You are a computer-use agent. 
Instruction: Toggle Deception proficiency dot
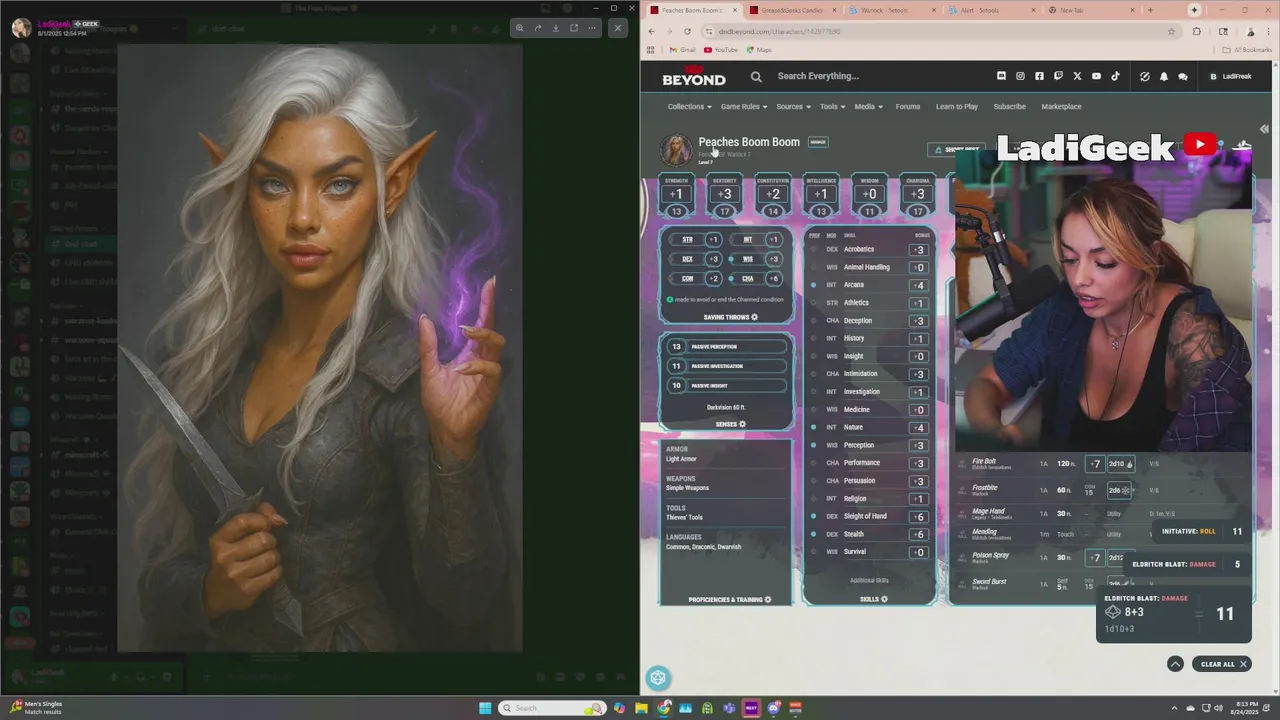coord(813,321)
